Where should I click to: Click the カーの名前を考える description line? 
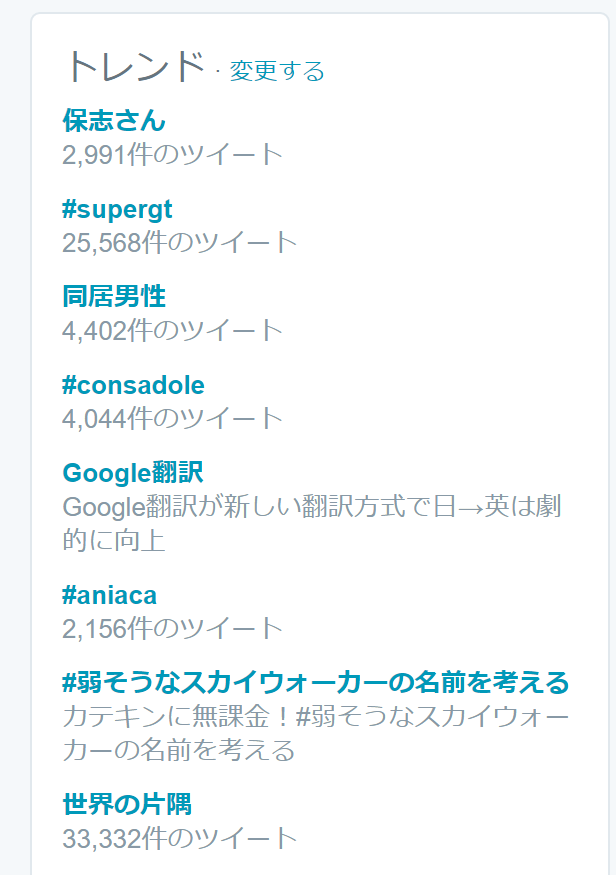179,750
